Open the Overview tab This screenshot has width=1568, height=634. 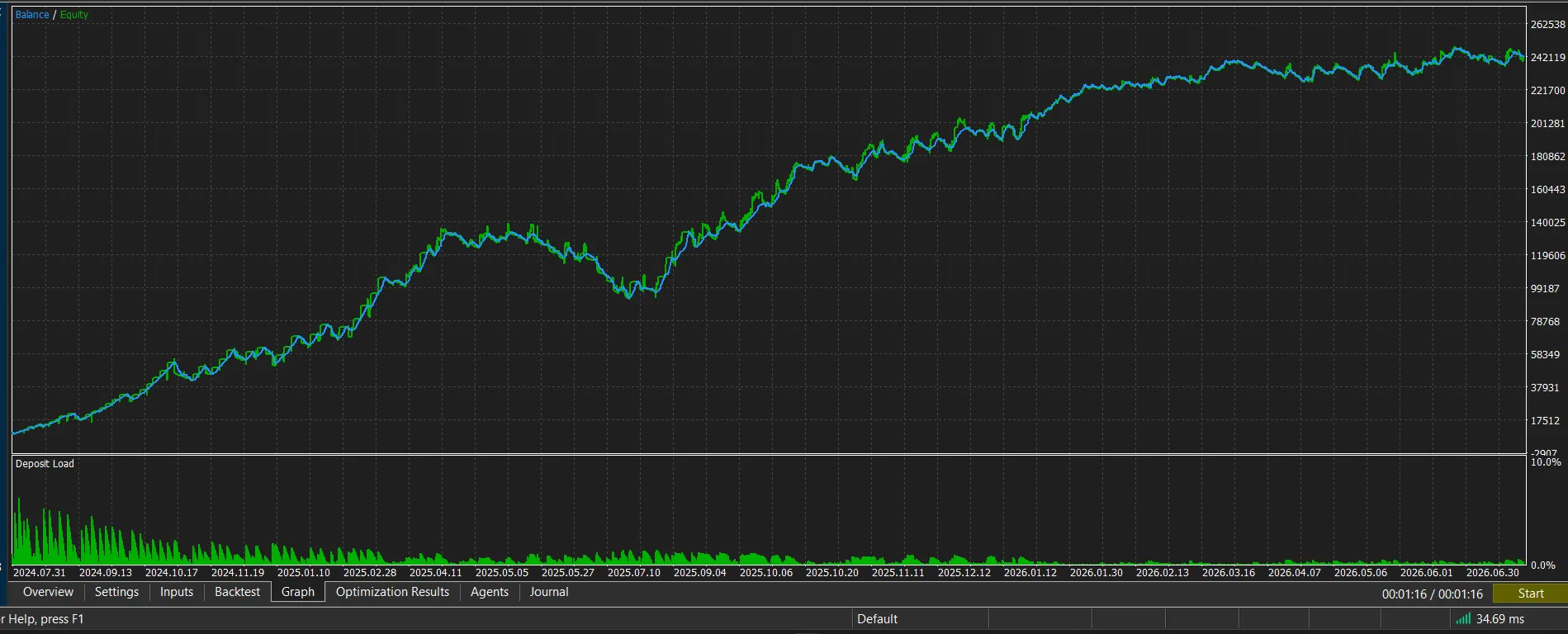pyautogui.click(x=48, y=592)
